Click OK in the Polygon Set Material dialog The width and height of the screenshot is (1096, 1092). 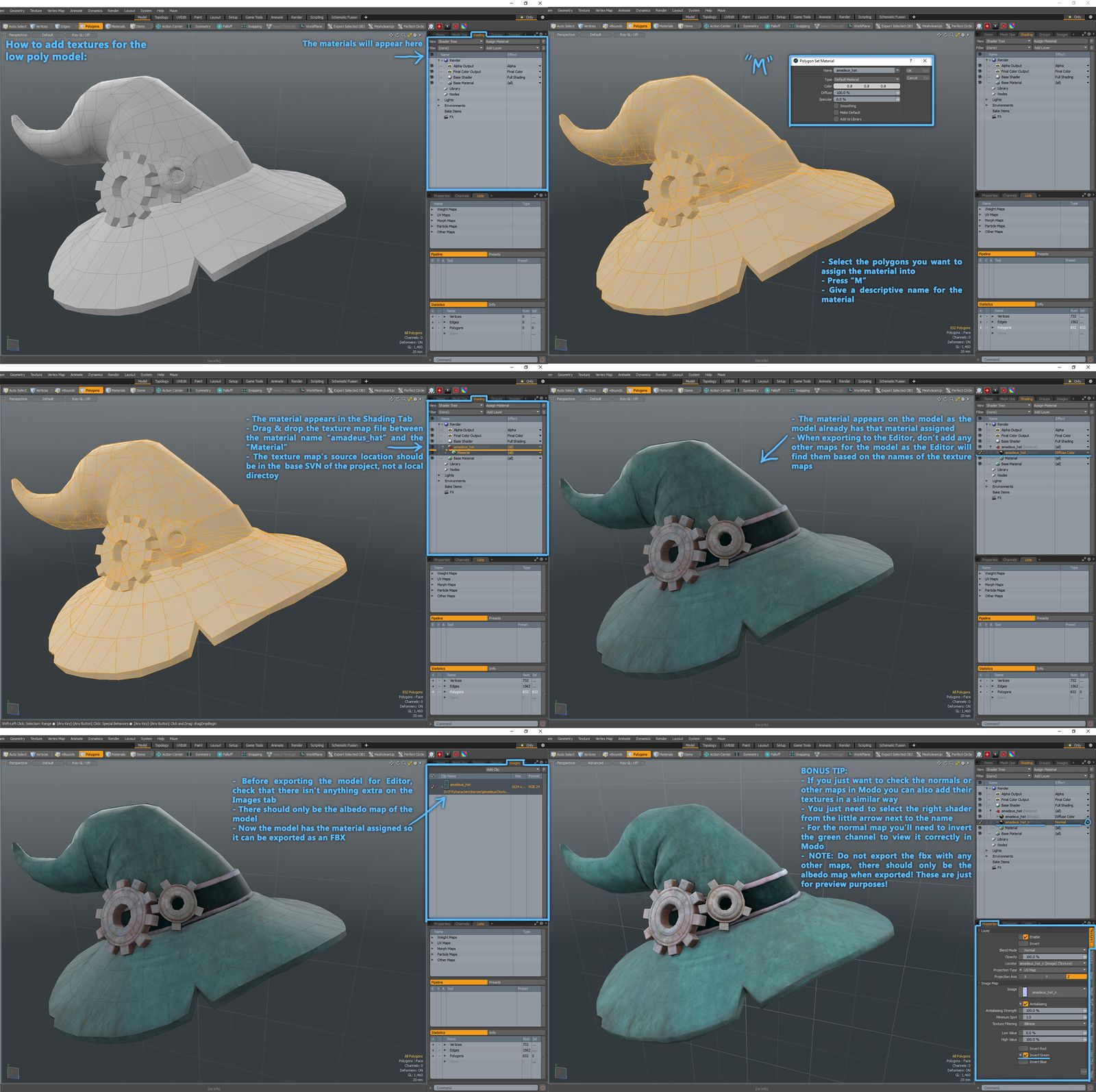(918, 71)
